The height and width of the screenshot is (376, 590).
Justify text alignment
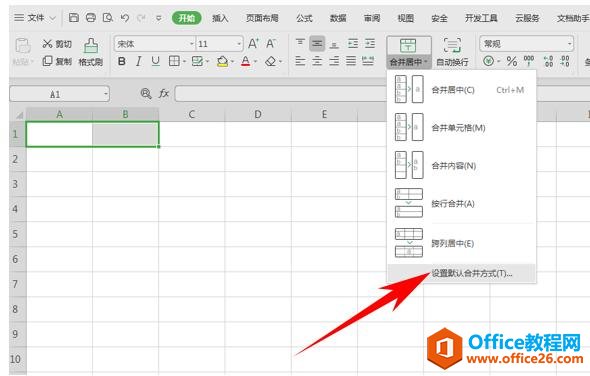click(351, 61)
